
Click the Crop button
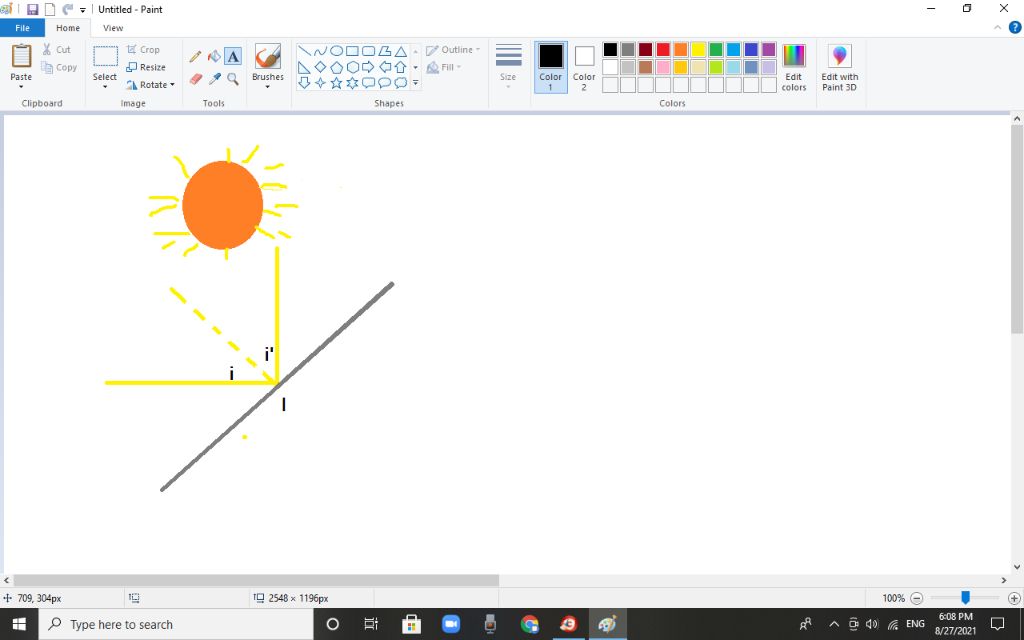(x=143, y=50)
